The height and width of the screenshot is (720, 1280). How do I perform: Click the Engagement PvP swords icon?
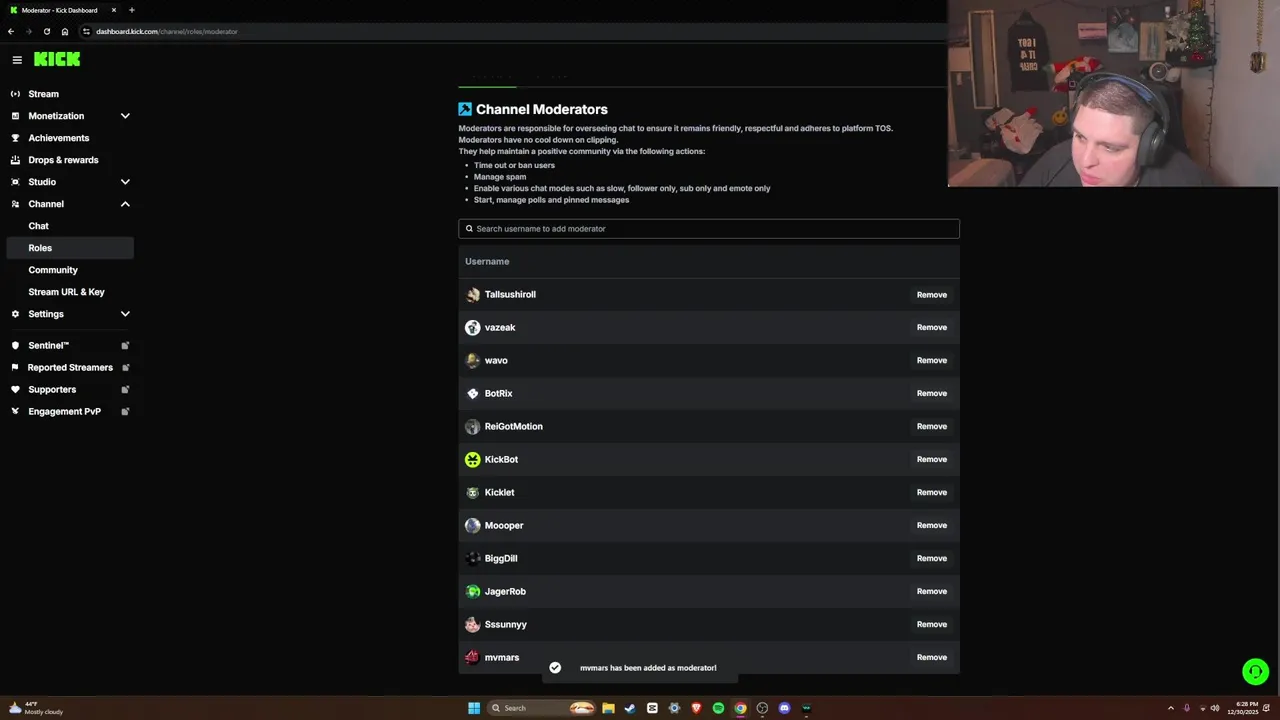pyautogui.click(x=15, y=411)
